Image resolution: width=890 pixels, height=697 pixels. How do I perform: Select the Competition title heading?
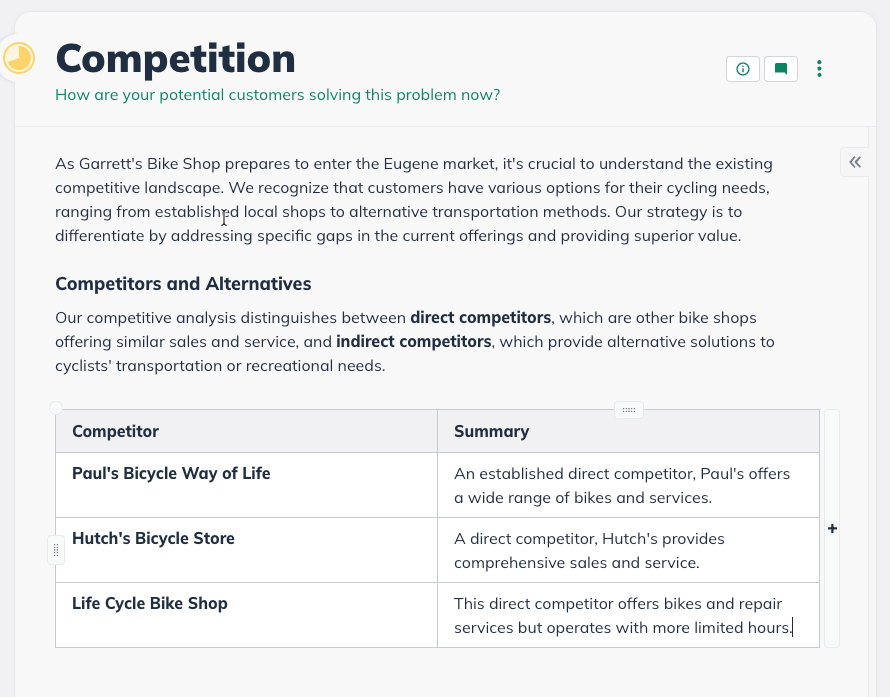tap(175, 59)
